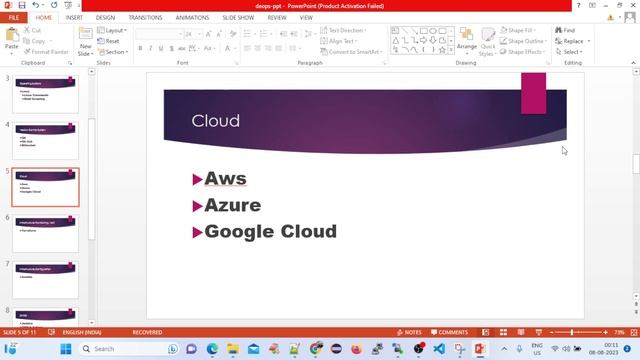Click Shape Effects button

[522, 52]
